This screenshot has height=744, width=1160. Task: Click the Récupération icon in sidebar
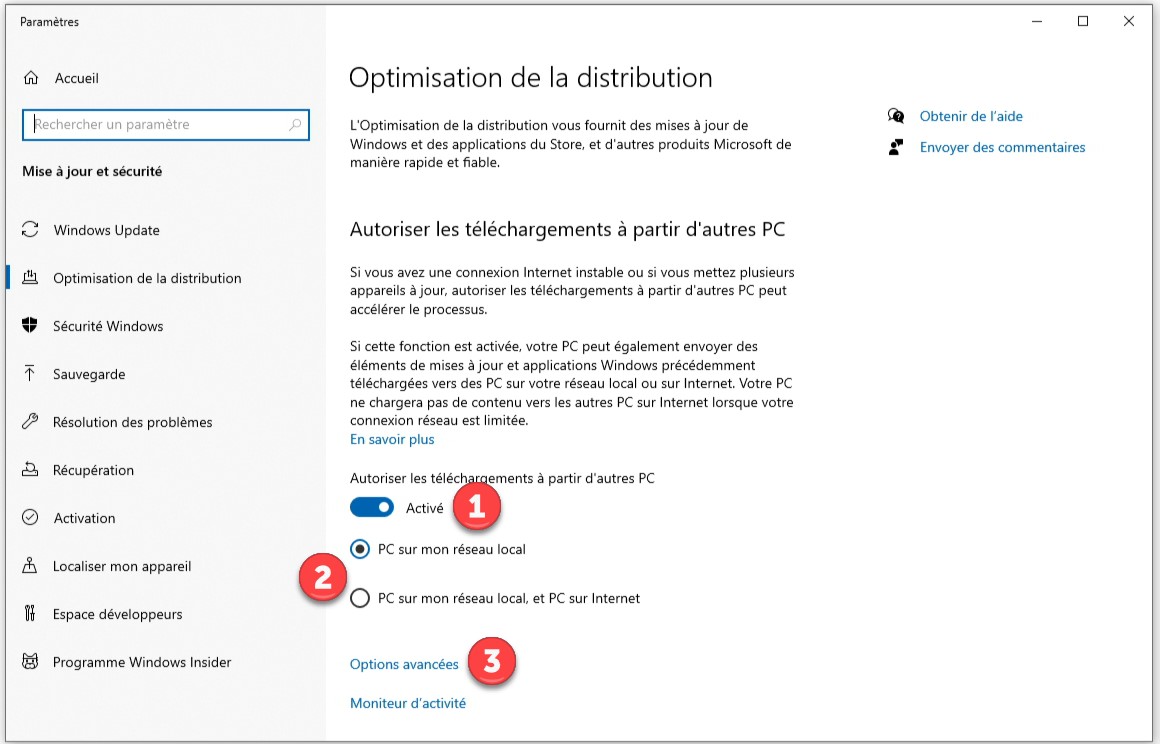(30, 470)
